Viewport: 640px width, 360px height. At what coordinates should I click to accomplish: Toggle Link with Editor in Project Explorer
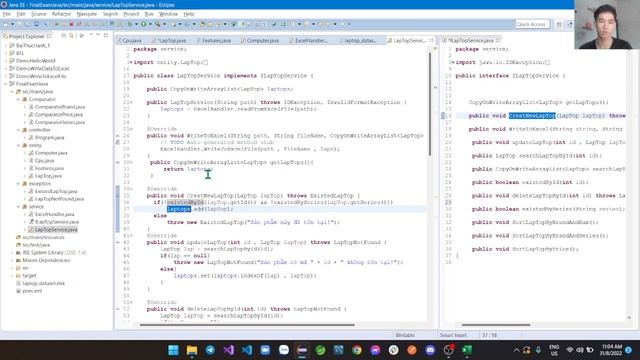[71, 36]
